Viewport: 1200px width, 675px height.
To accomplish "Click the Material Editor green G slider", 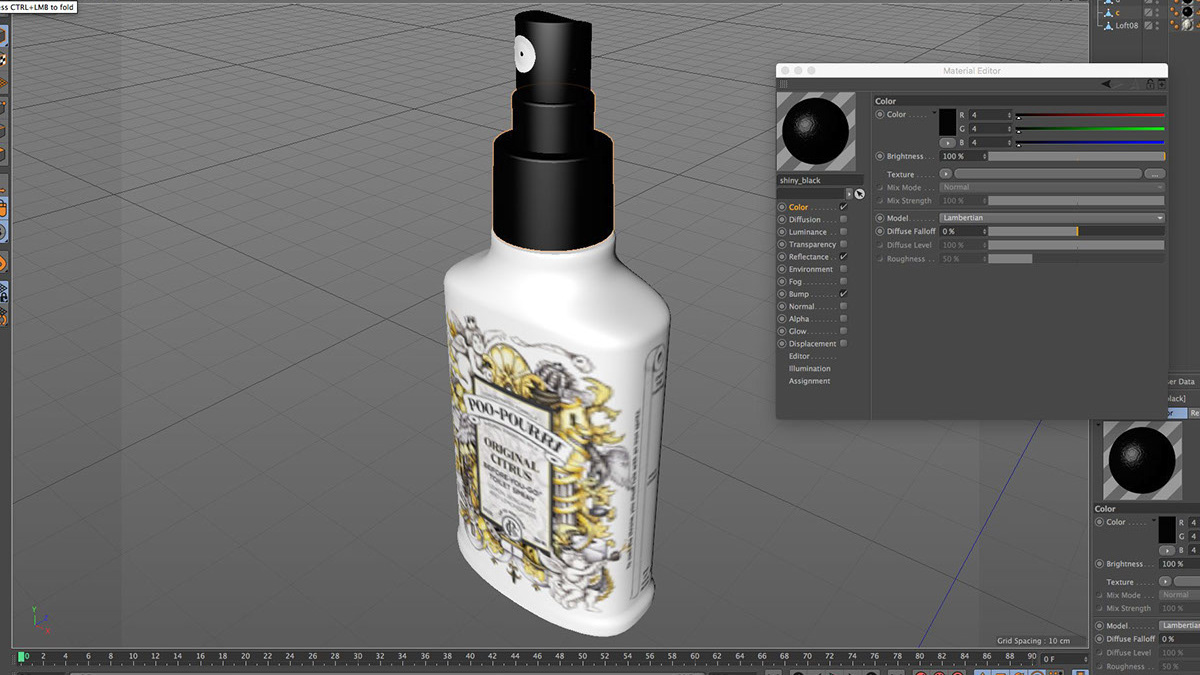I will tap(1090, 129).
